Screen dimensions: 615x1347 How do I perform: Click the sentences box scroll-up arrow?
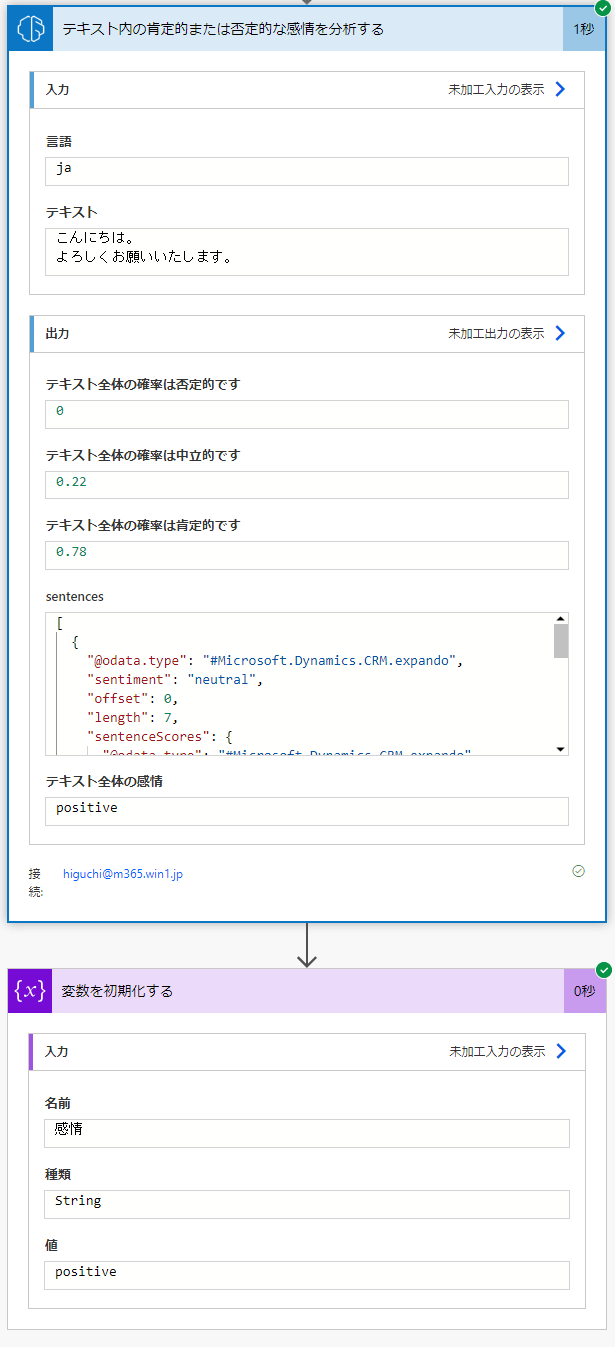tap(561, 618)
